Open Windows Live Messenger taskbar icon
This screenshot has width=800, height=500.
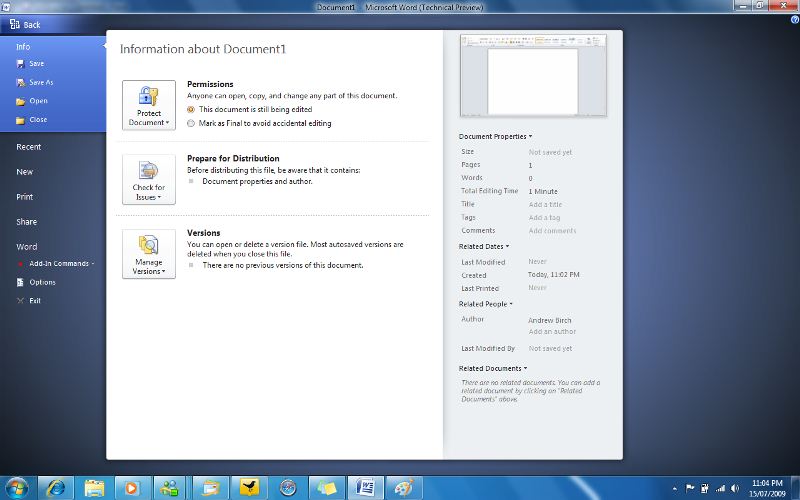pyautogui.click(x=169, y=488)
